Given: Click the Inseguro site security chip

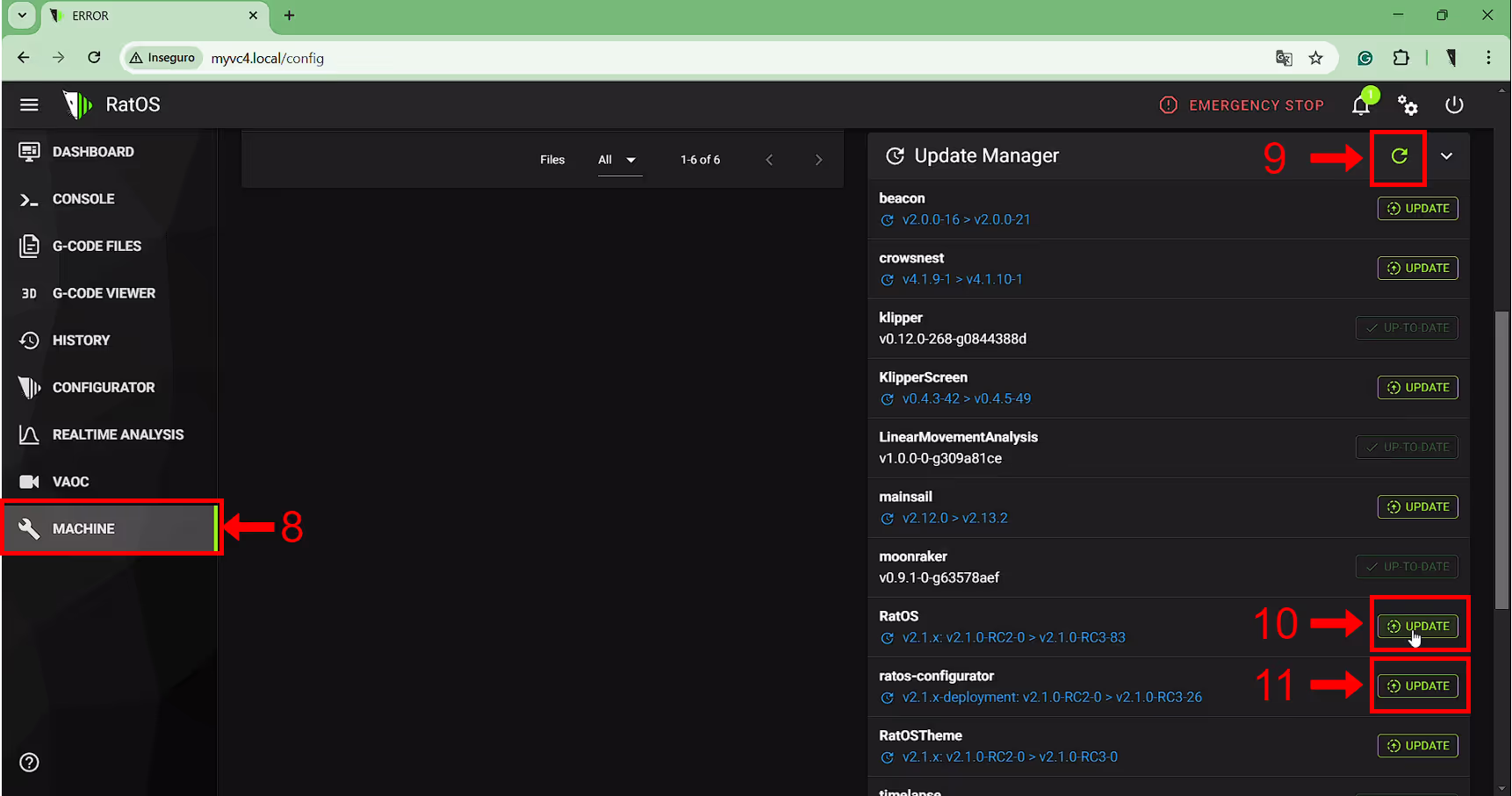Looking at the screenshot, I should tap(162, 58).
